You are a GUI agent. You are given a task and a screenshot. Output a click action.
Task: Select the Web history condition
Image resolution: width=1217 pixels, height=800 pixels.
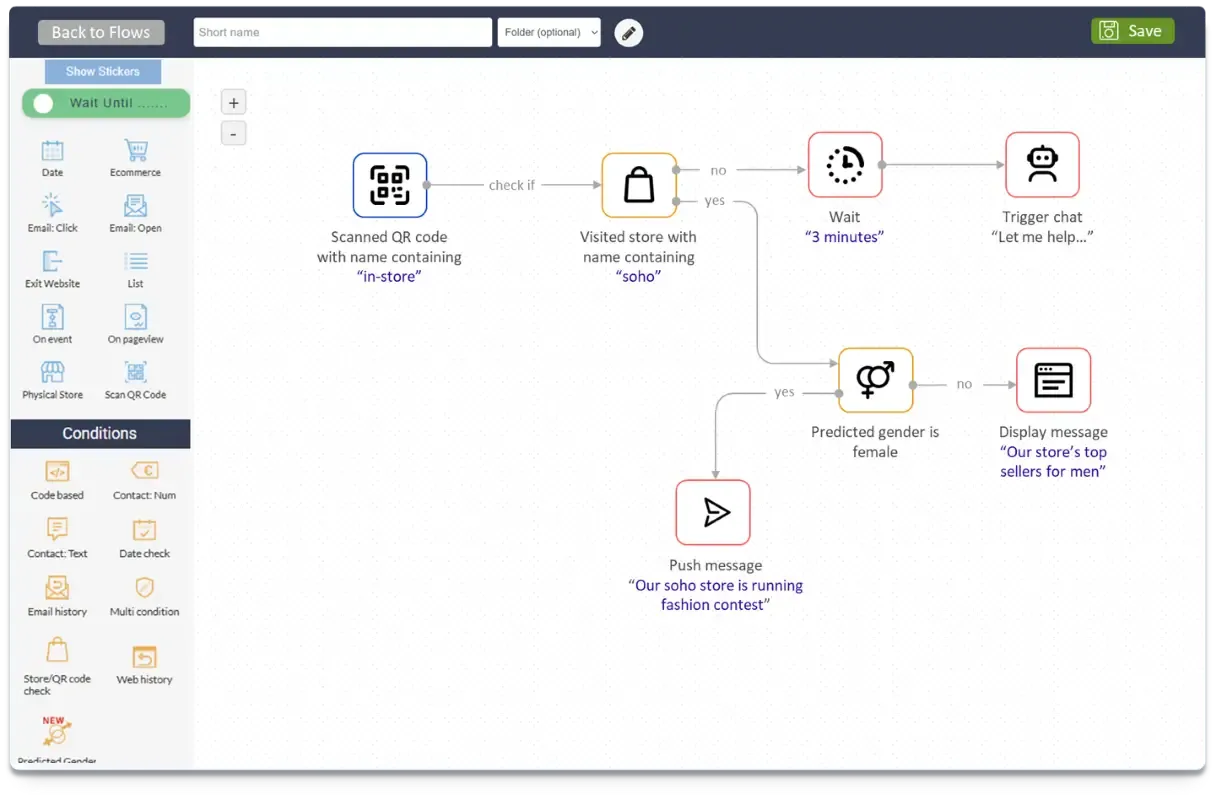coord(145,657)
